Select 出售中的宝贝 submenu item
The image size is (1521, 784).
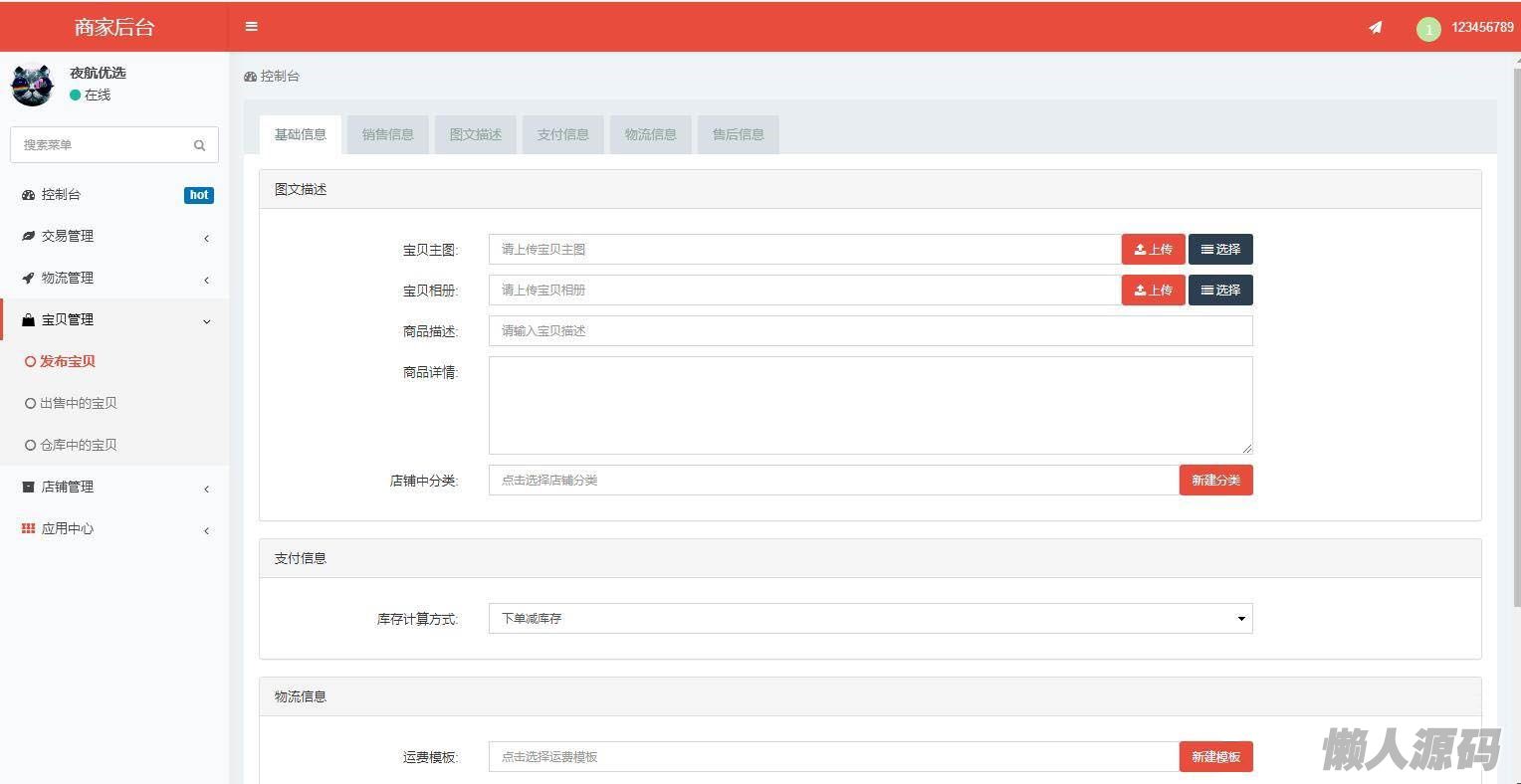pos(78,404)
